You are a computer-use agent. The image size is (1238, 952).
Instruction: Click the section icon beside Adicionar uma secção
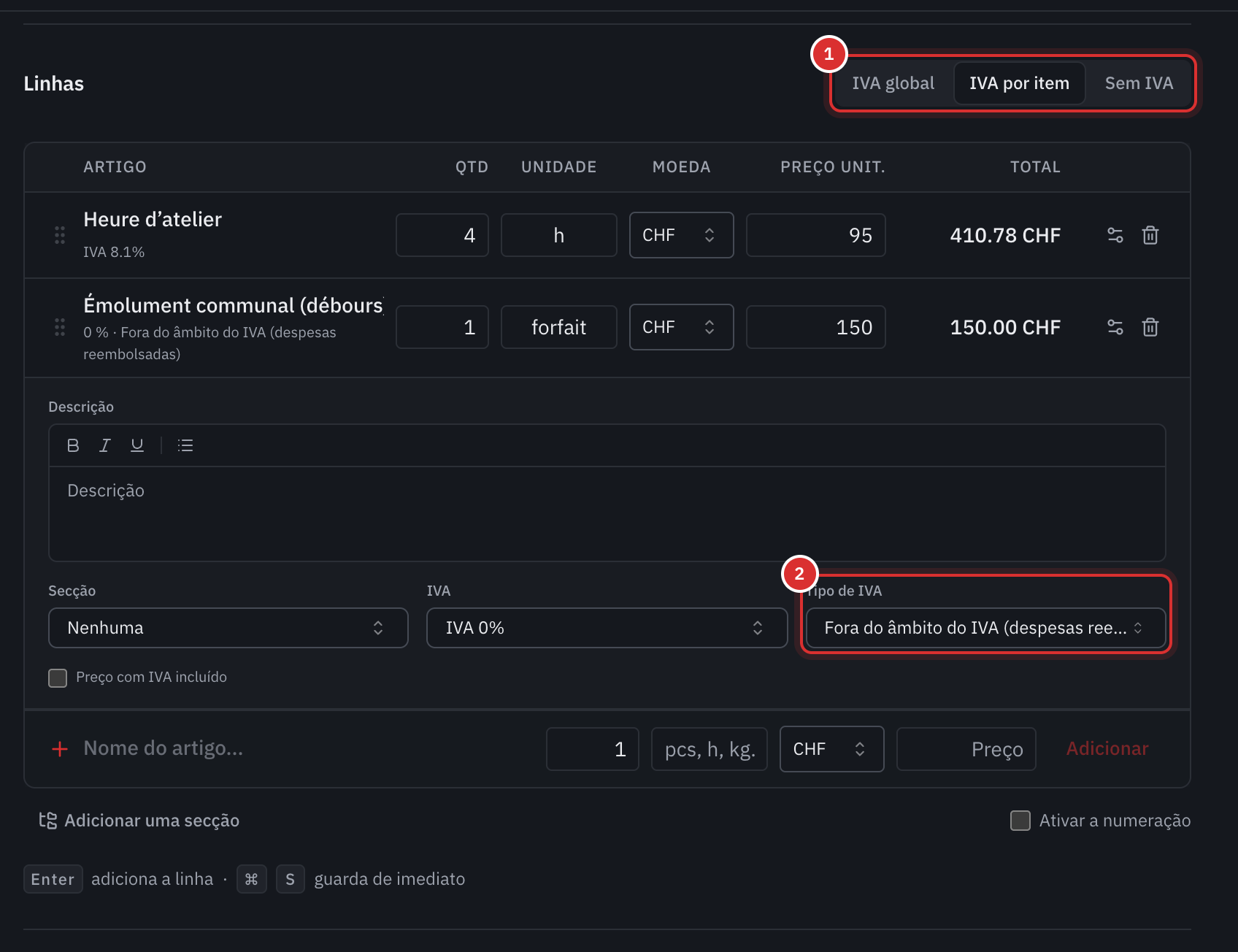coord(48,821)
